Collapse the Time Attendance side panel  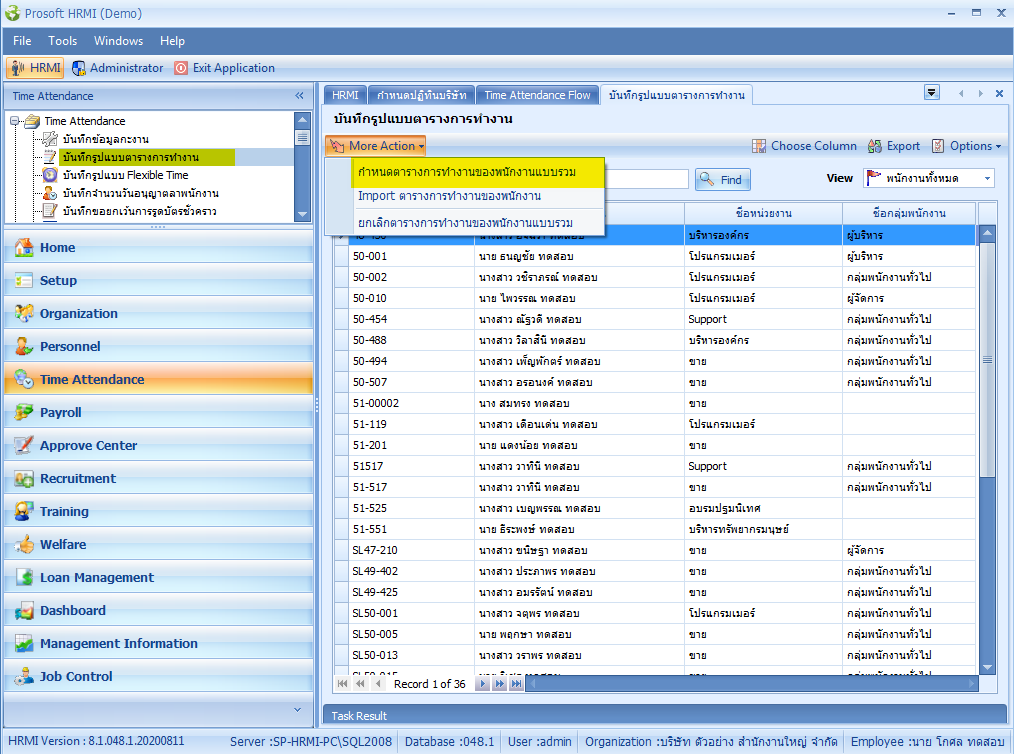(x=299, y=96)
